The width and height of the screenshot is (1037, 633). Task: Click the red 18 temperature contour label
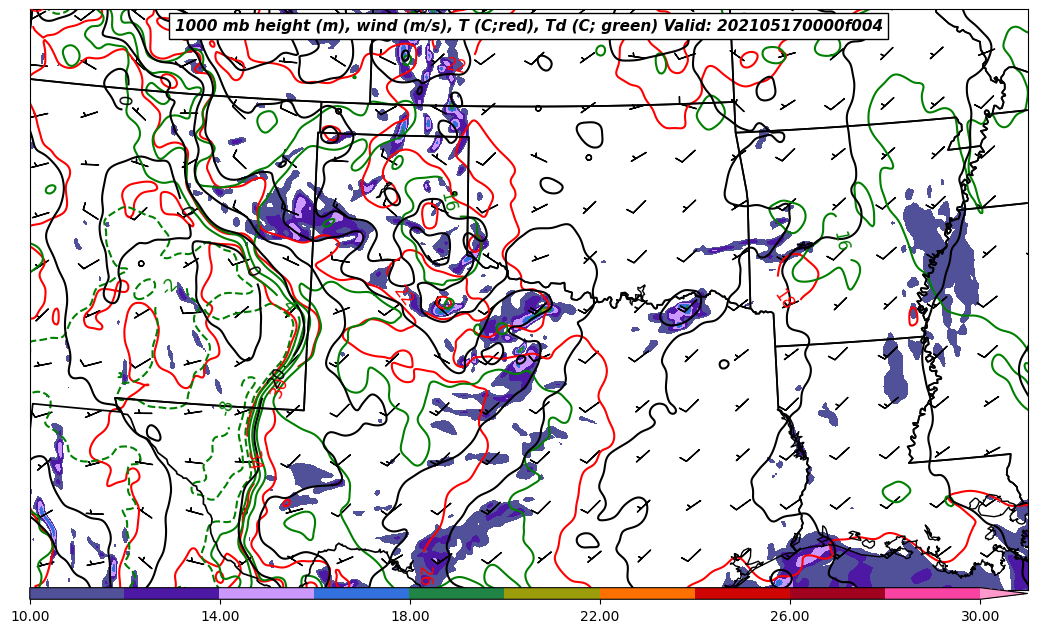pos(786,297)
